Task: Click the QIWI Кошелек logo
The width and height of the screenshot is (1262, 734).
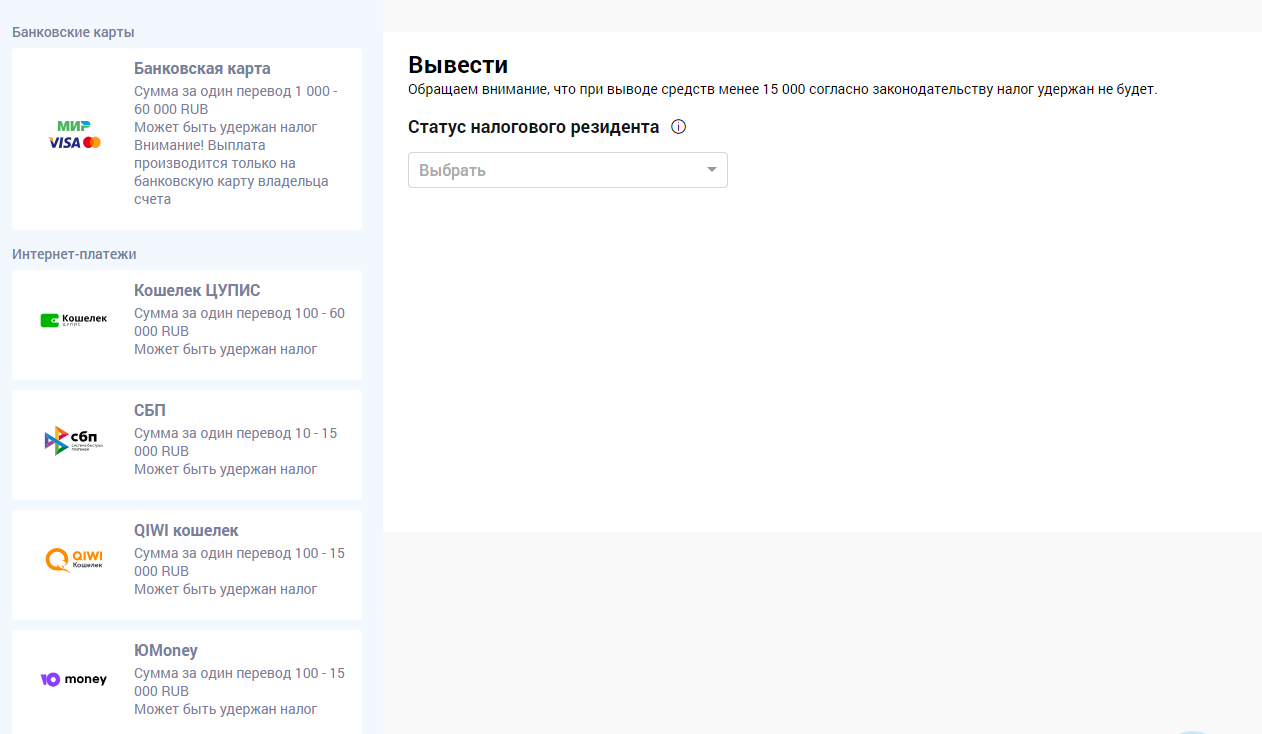Action: pos(74,560)
